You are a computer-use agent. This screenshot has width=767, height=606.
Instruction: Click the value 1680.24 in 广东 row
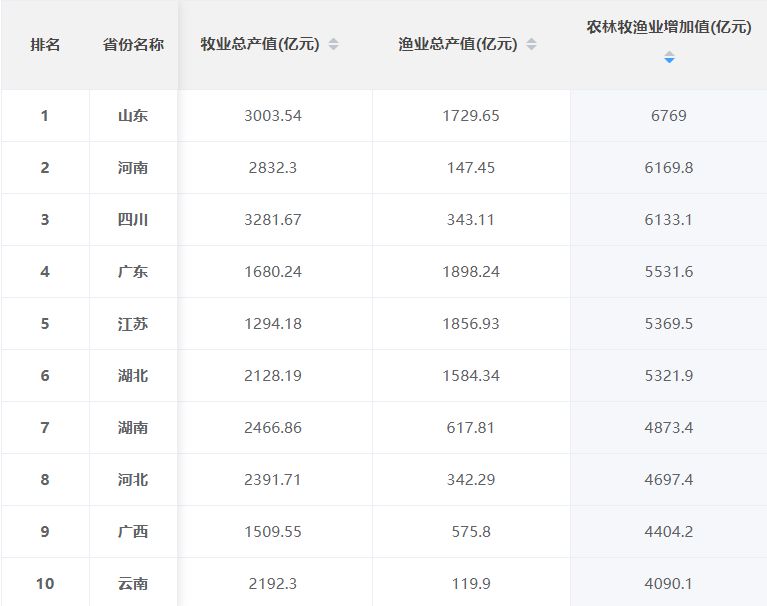click(273, 271)
